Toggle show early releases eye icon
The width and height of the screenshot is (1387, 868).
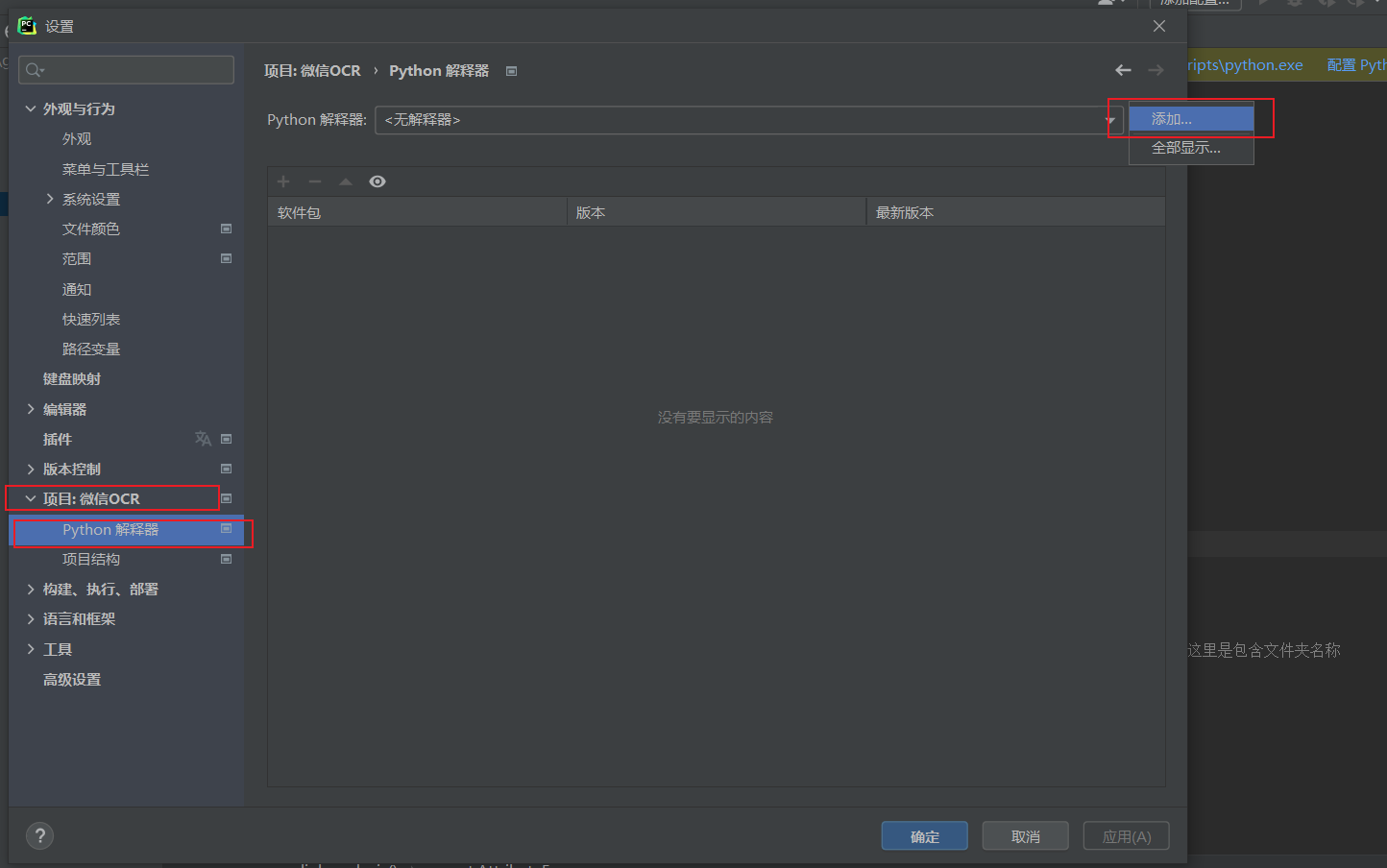click(x=377, y=181)
